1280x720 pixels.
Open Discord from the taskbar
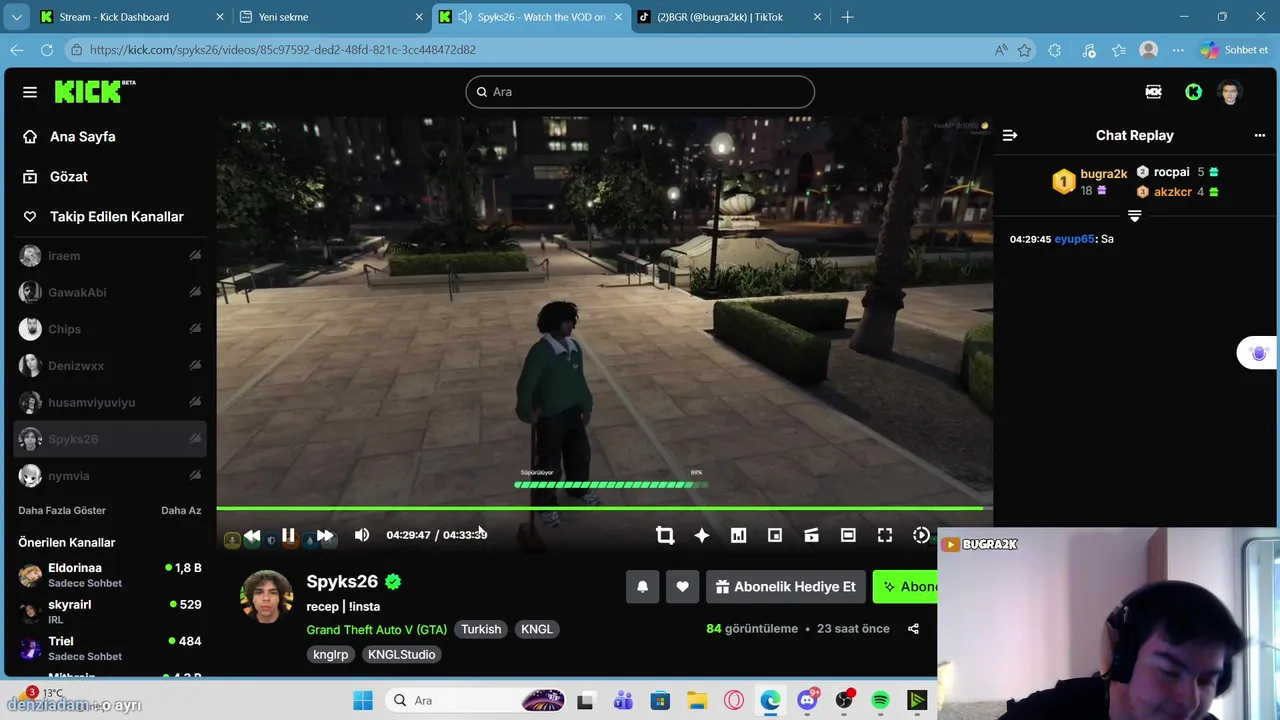pos(807,701)
